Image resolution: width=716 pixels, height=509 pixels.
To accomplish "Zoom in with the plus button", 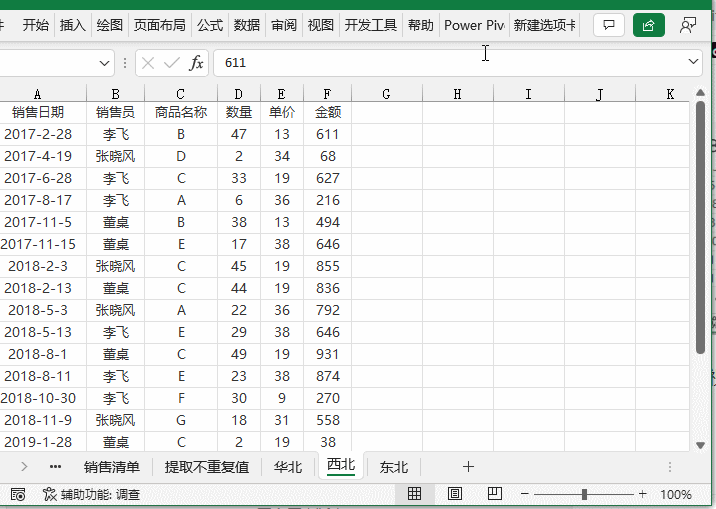I will tap(642, 494).
